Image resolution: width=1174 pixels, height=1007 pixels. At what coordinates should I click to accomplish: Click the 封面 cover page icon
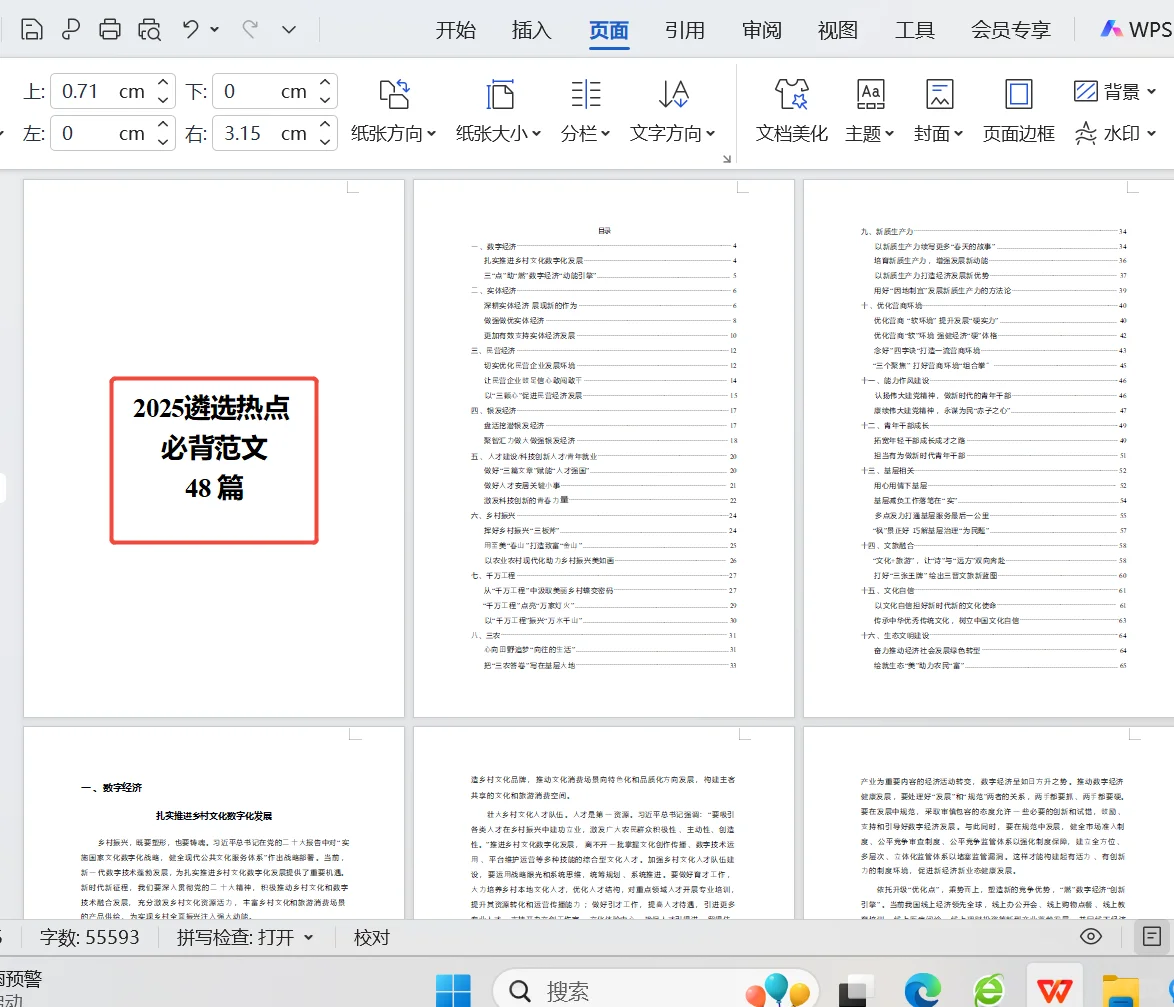940,94
